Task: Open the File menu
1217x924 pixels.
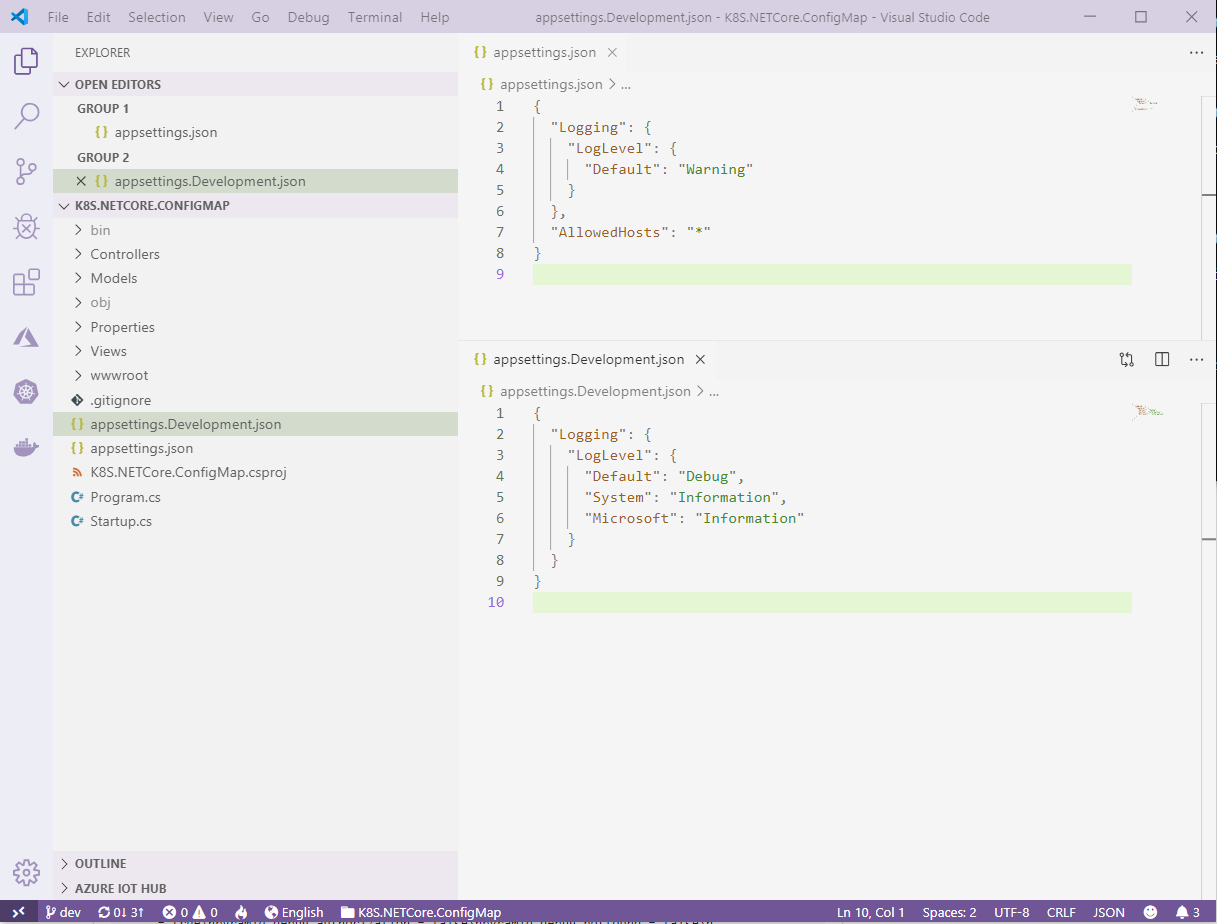Action: (59, 17)
